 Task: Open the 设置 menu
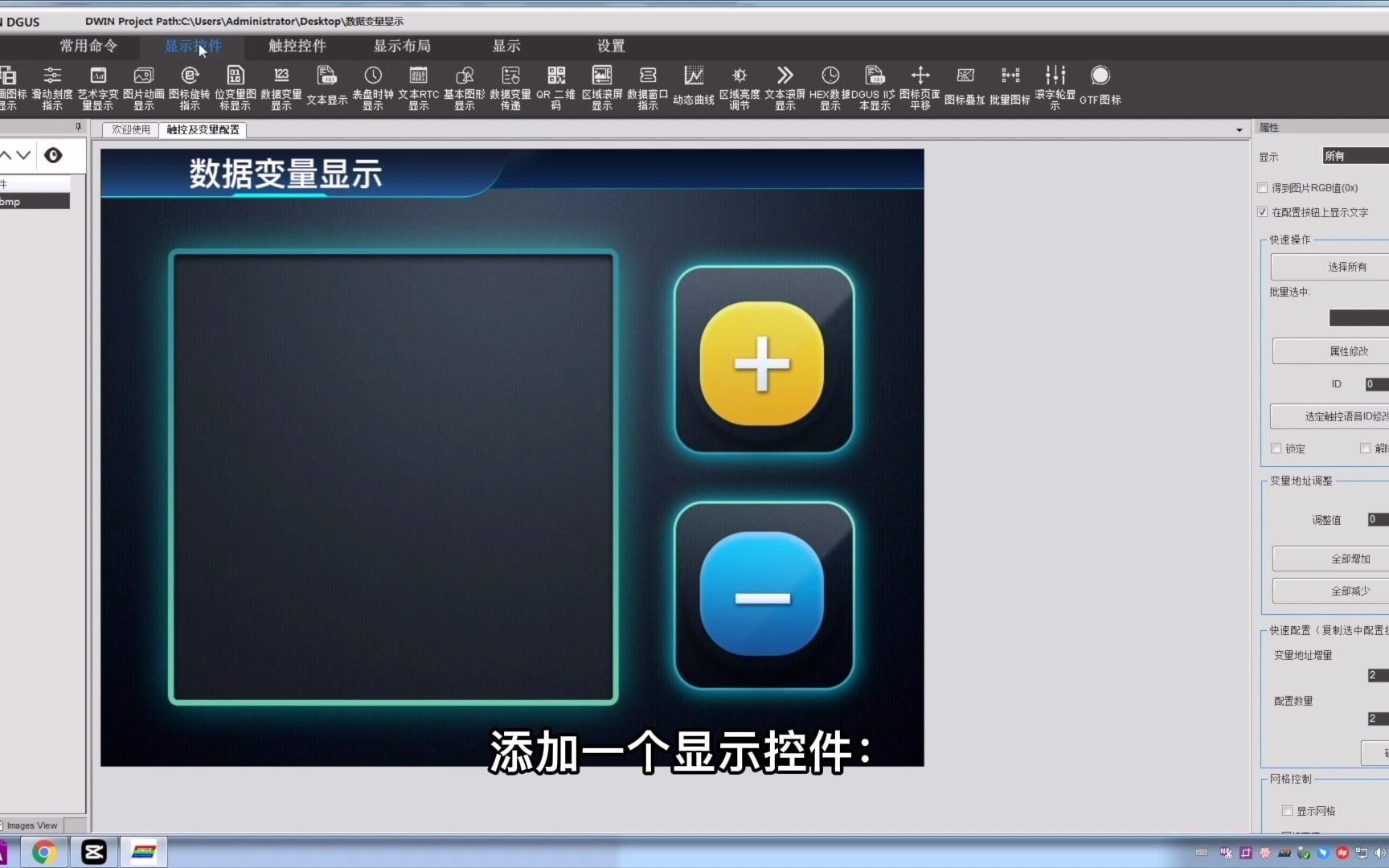coord(610,46)
